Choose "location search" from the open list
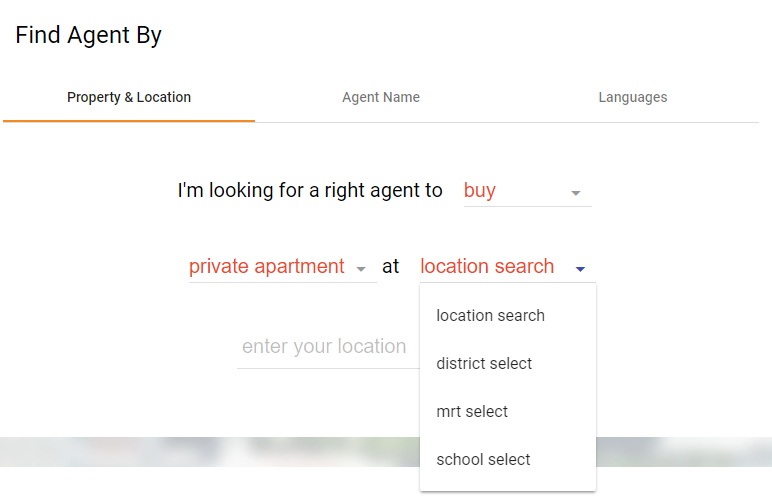The image size is (772, 504). tap(491, 316)
